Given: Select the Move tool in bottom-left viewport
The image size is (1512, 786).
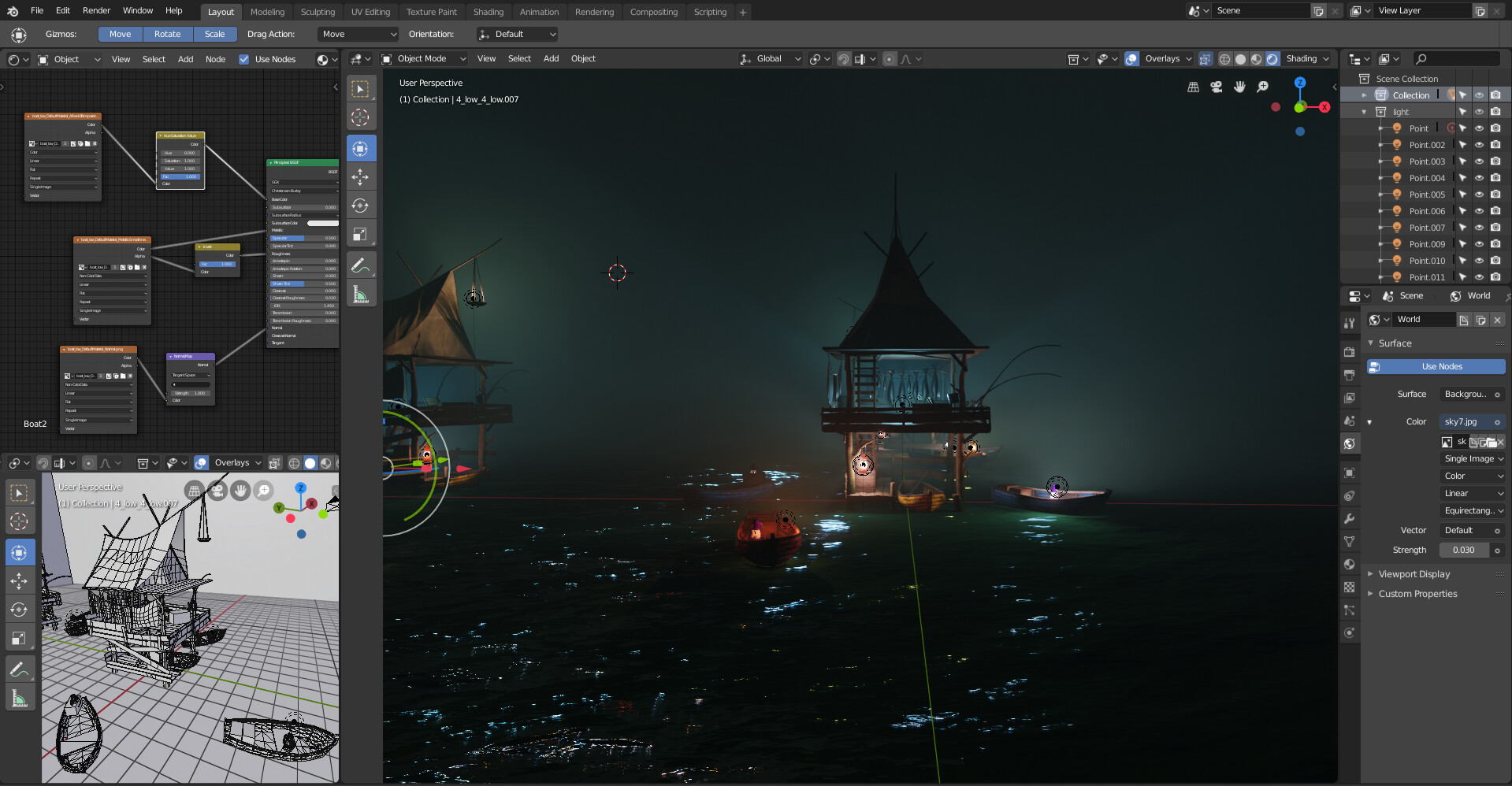Looking at the screenshot, I should tap(20, 581).
